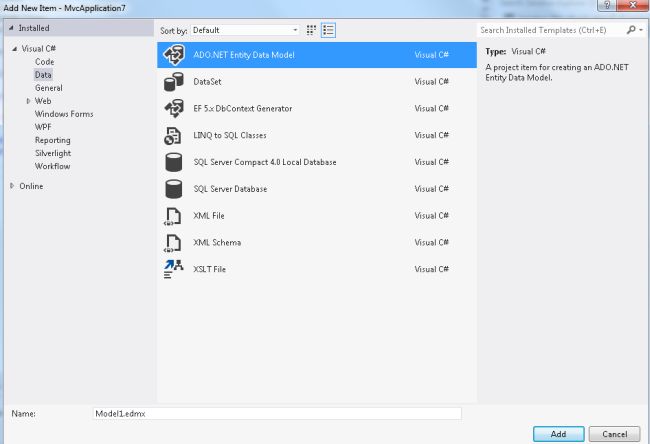Select the Workflow category
650x444 pixels.
coord(52,166)
